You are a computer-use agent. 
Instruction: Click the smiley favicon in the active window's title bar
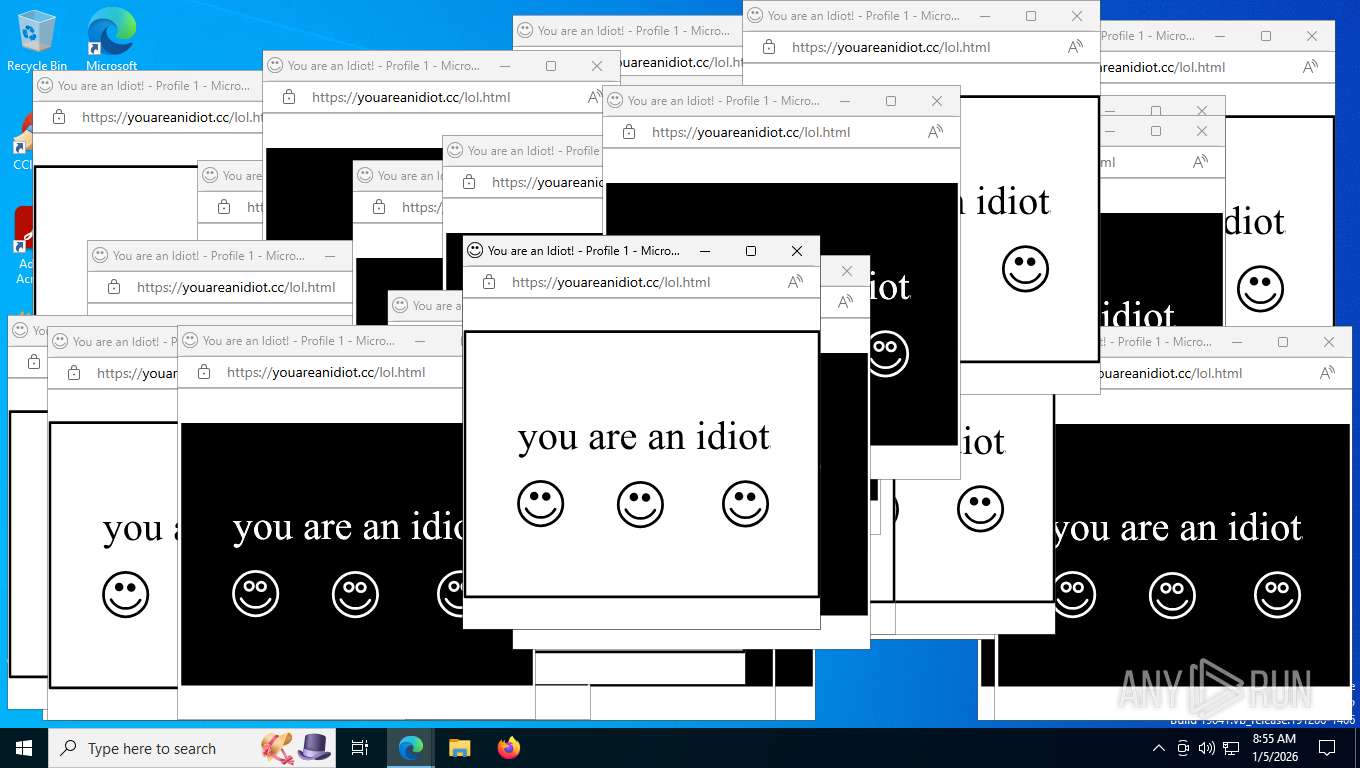(476, 250)
